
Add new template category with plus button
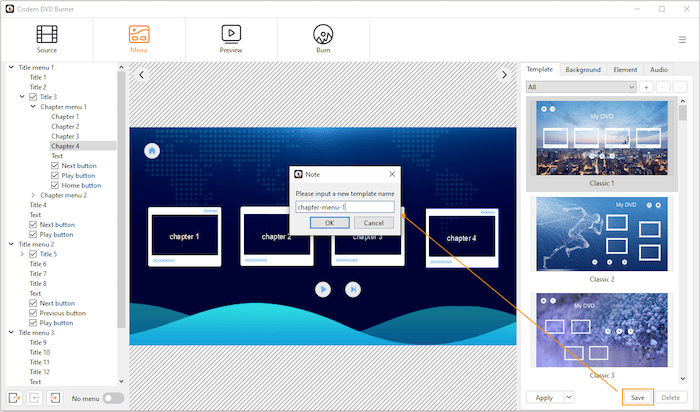pos(646,87)
